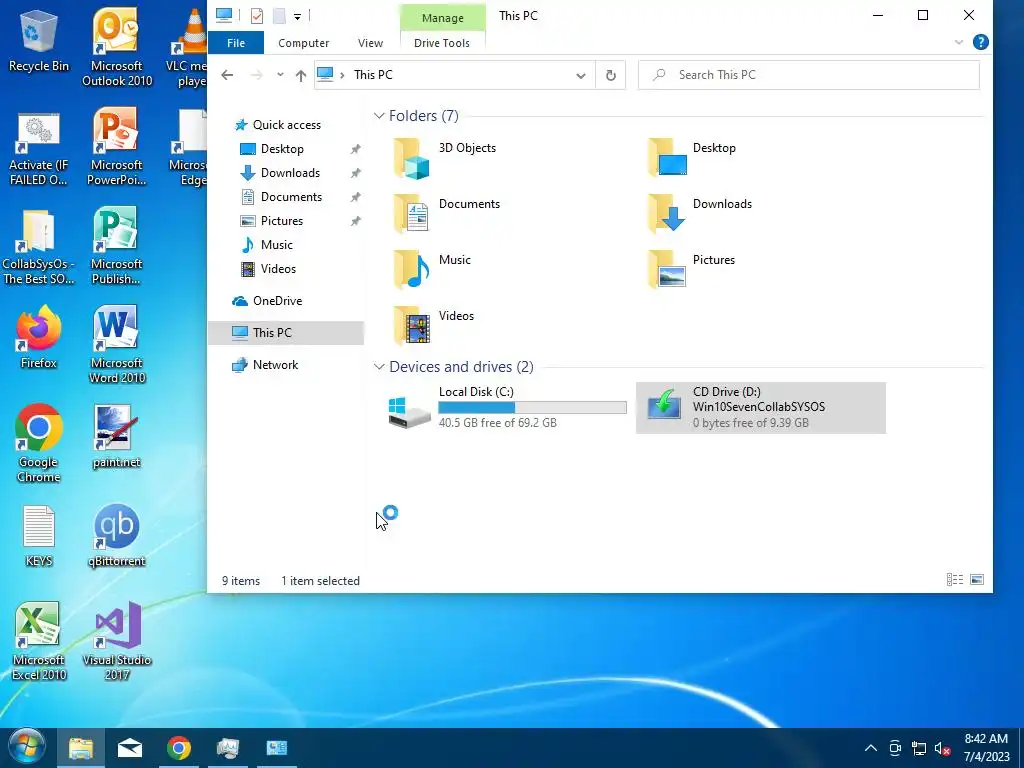Image resolution: width=1024 pixels, height=768 pixels.
Task: Open the Computer ribbon tab
Action: (303, 43)
